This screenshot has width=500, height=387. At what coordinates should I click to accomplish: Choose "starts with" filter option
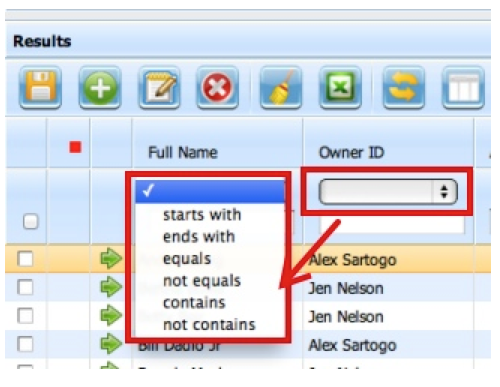tap(202, 215)
